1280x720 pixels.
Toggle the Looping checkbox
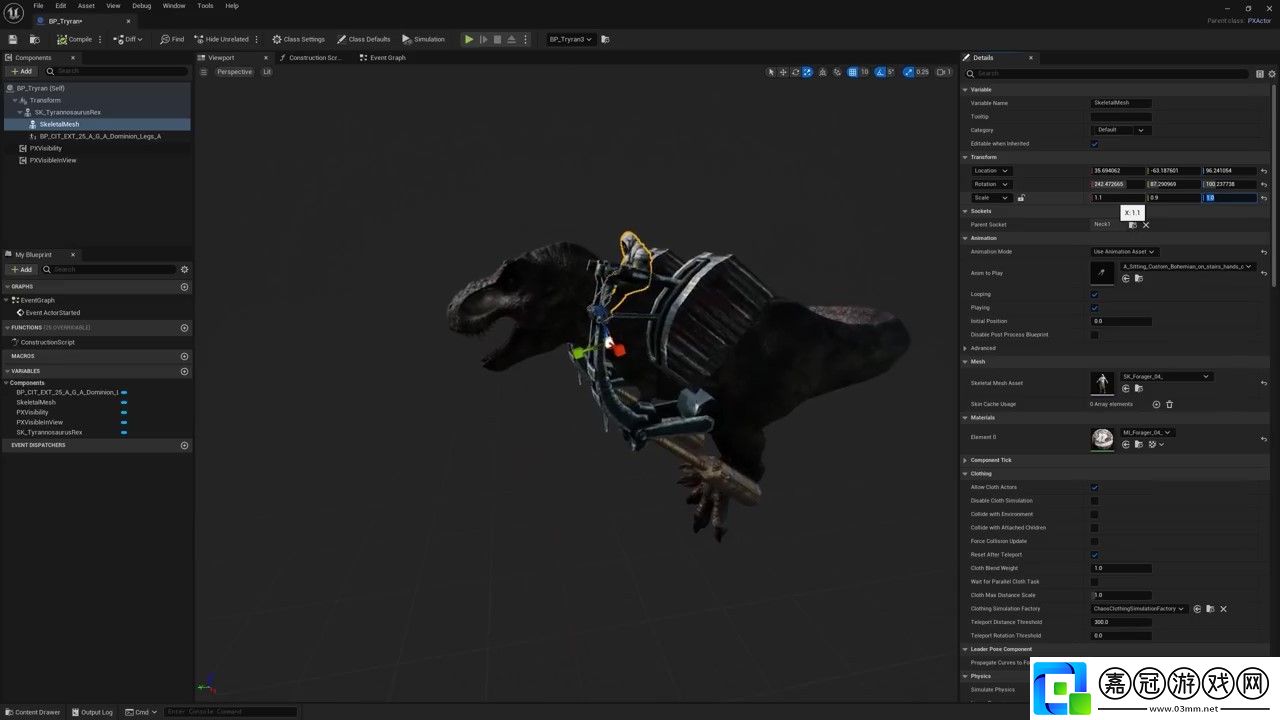tap(1094, 294)
